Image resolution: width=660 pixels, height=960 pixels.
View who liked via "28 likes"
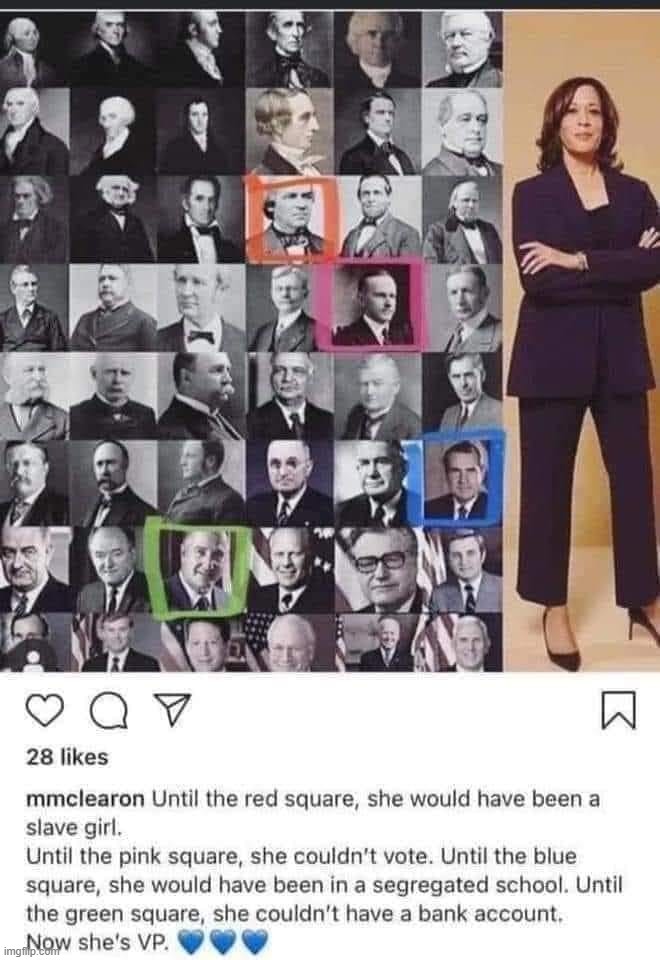pyautogui.click(x=67, y=758)
